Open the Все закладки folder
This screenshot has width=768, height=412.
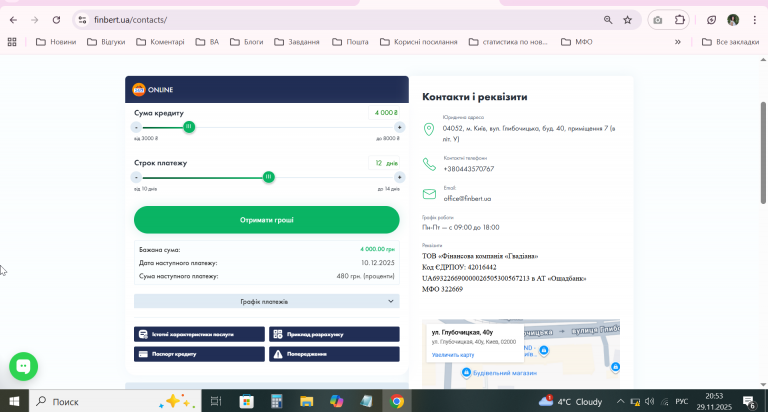pos(730,42)
